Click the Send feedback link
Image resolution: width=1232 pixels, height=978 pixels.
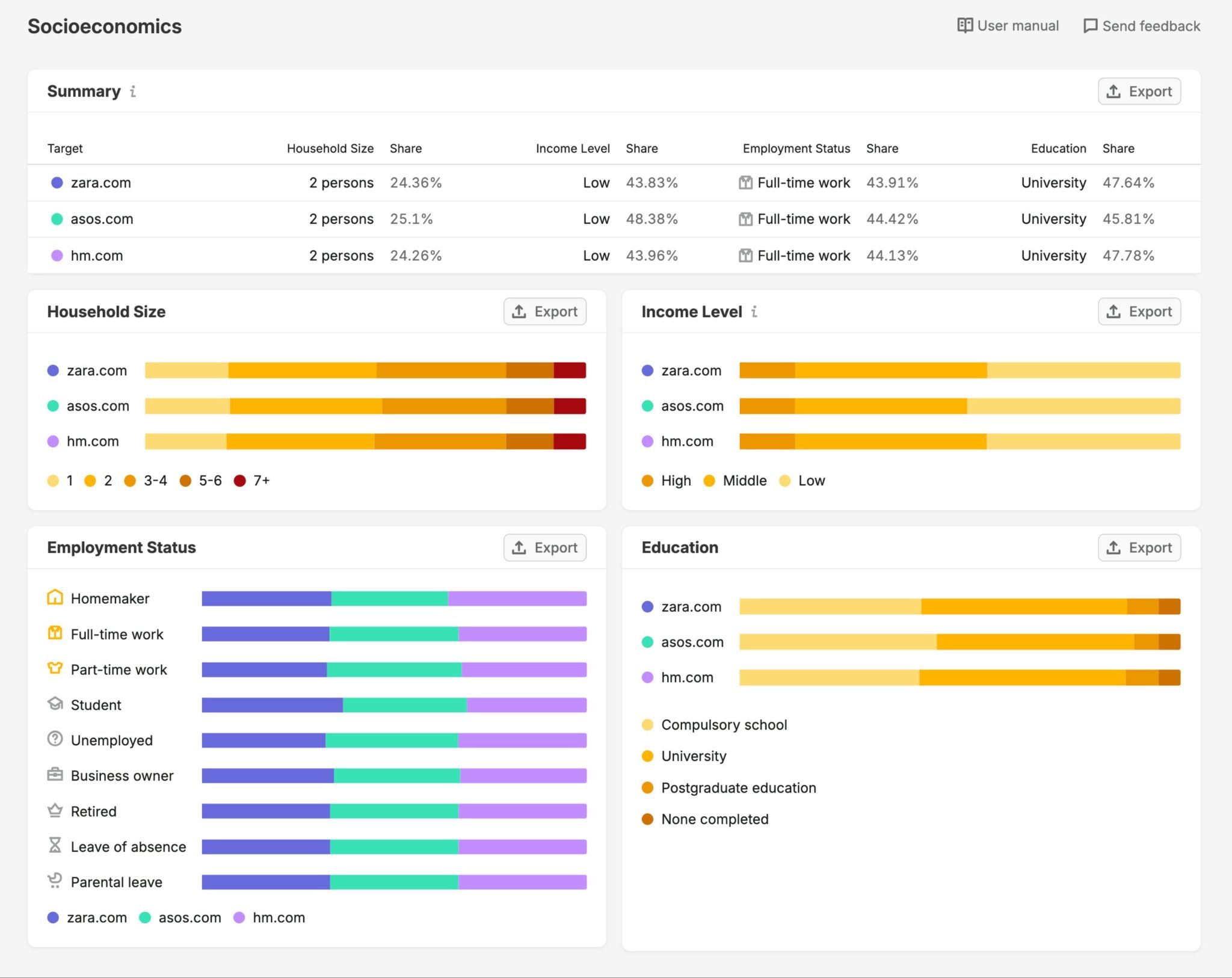(1141, 26)
